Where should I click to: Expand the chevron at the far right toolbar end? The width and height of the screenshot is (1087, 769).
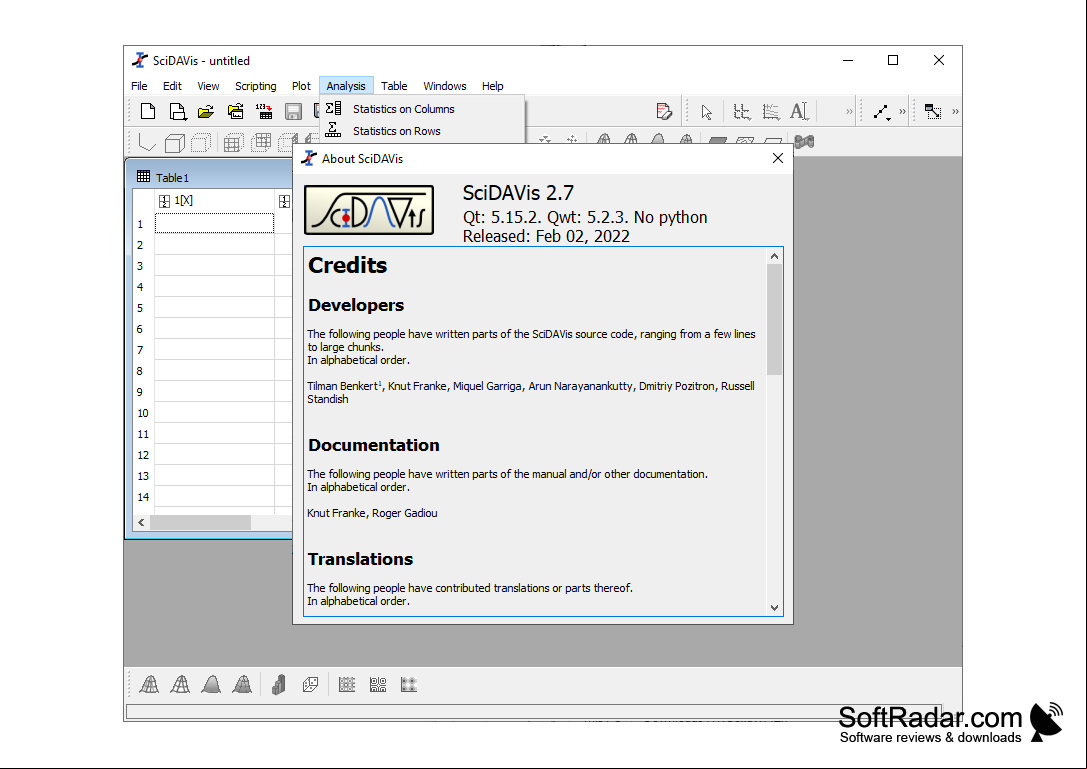(x=955, y=112)
